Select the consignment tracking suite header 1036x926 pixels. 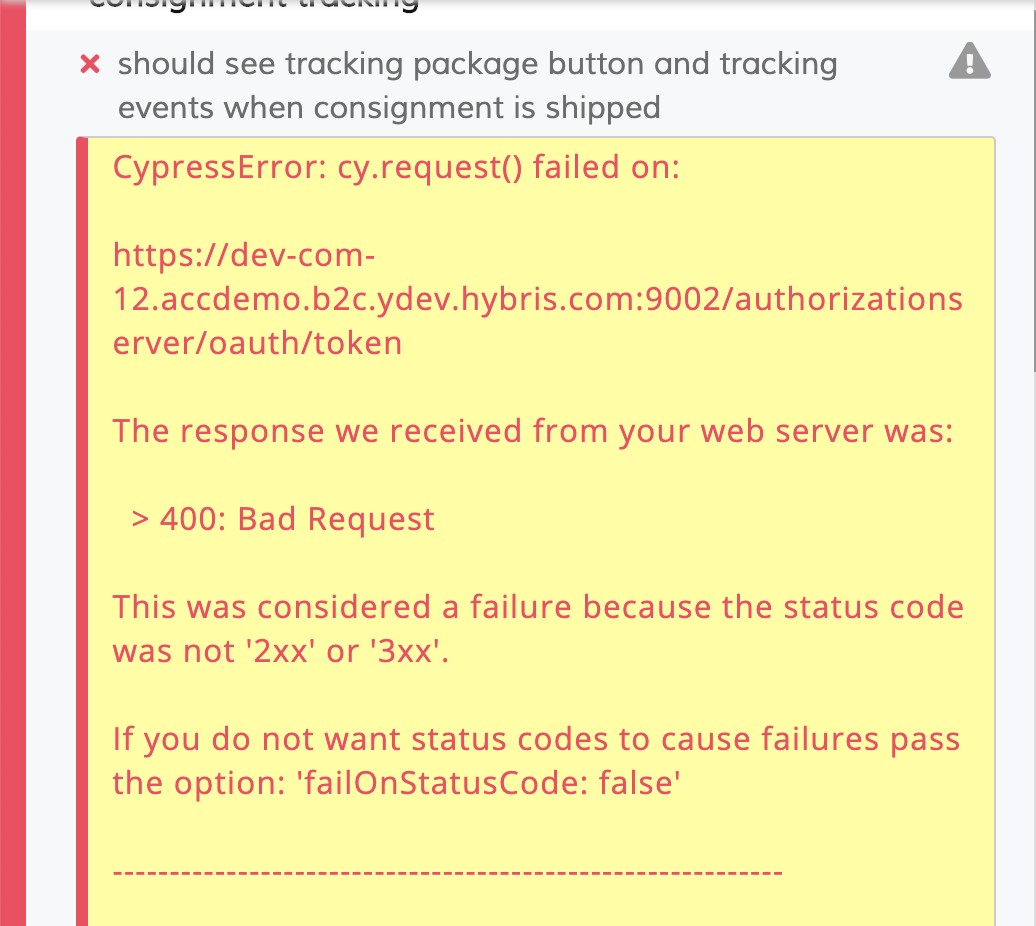(x=255, y=8)
